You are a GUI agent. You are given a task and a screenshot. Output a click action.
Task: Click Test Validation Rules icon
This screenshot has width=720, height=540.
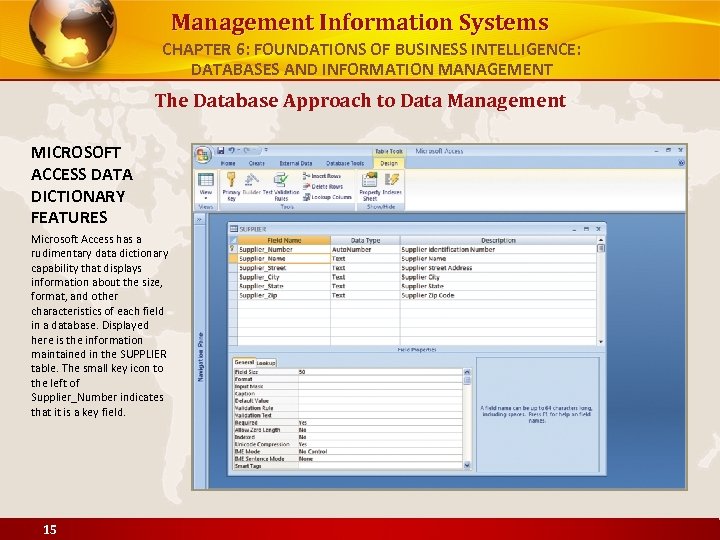281,180
